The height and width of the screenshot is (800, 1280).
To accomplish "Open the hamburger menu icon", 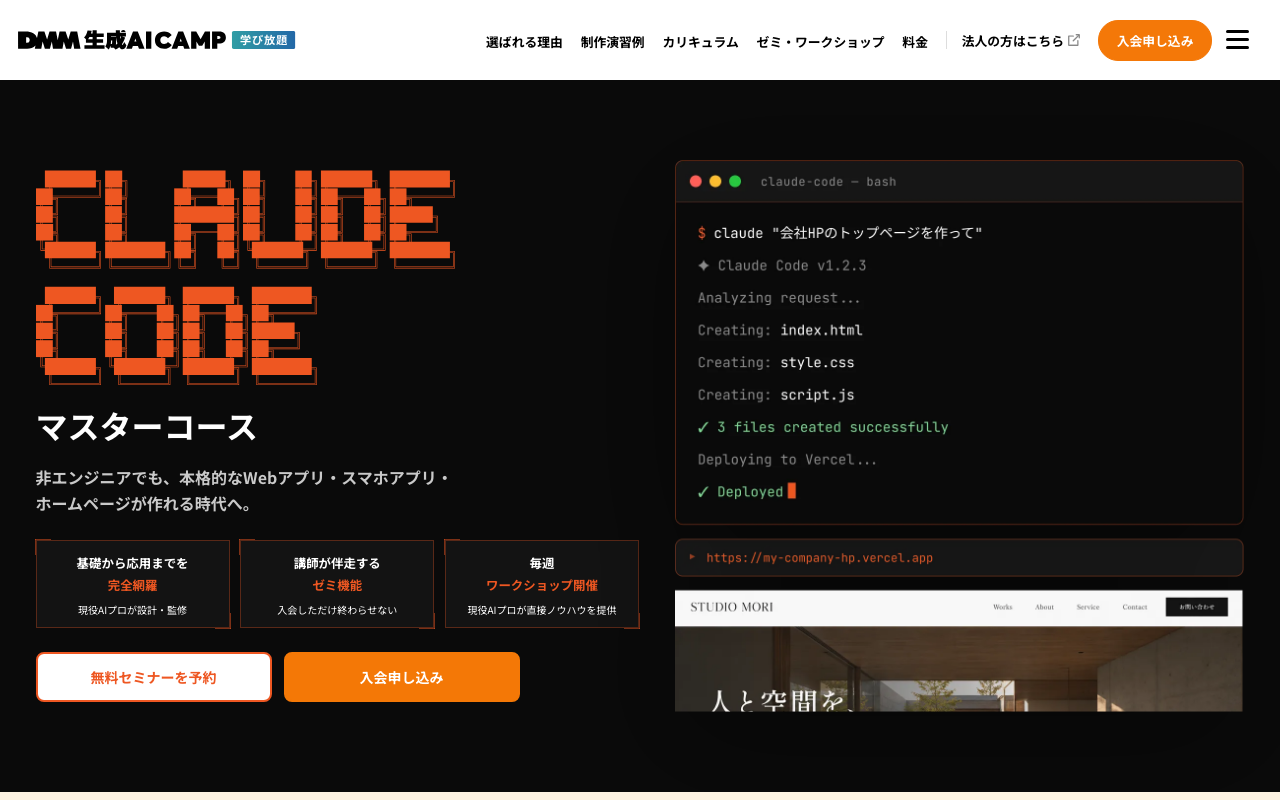I will (1237, 40).
